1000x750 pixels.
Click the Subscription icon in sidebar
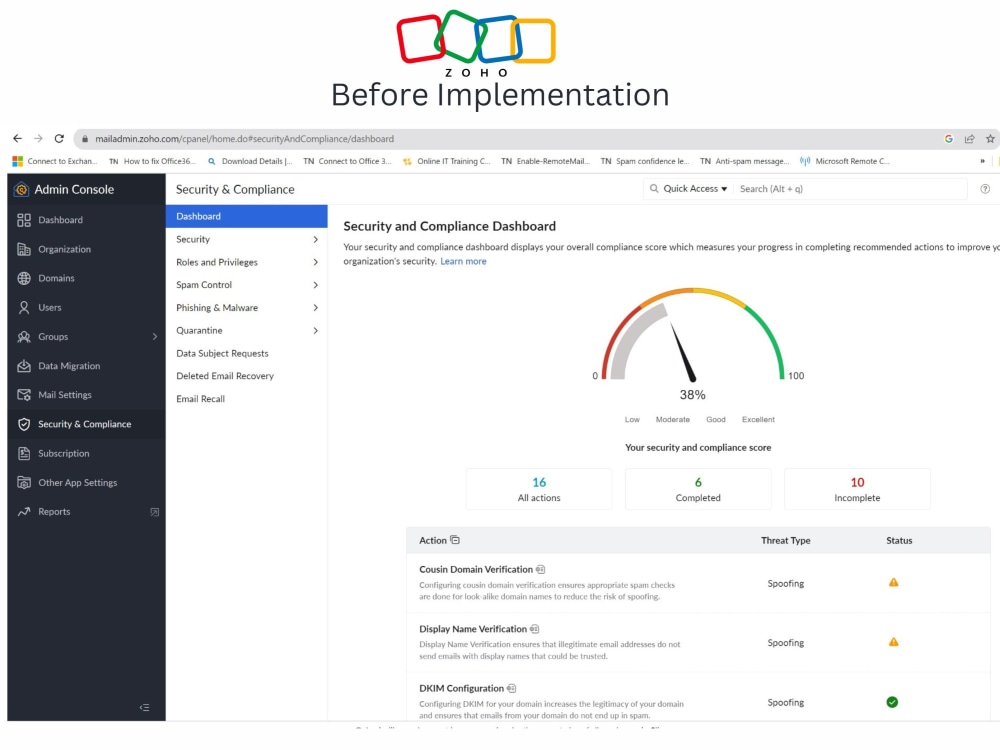[x=22, y=453]
